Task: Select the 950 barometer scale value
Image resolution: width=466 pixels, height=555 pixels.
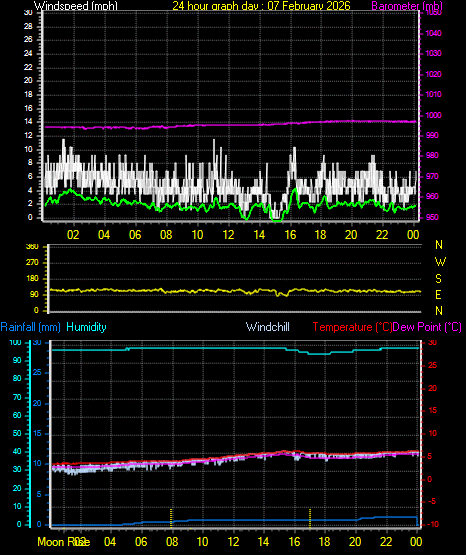Action: pos(432,217)
